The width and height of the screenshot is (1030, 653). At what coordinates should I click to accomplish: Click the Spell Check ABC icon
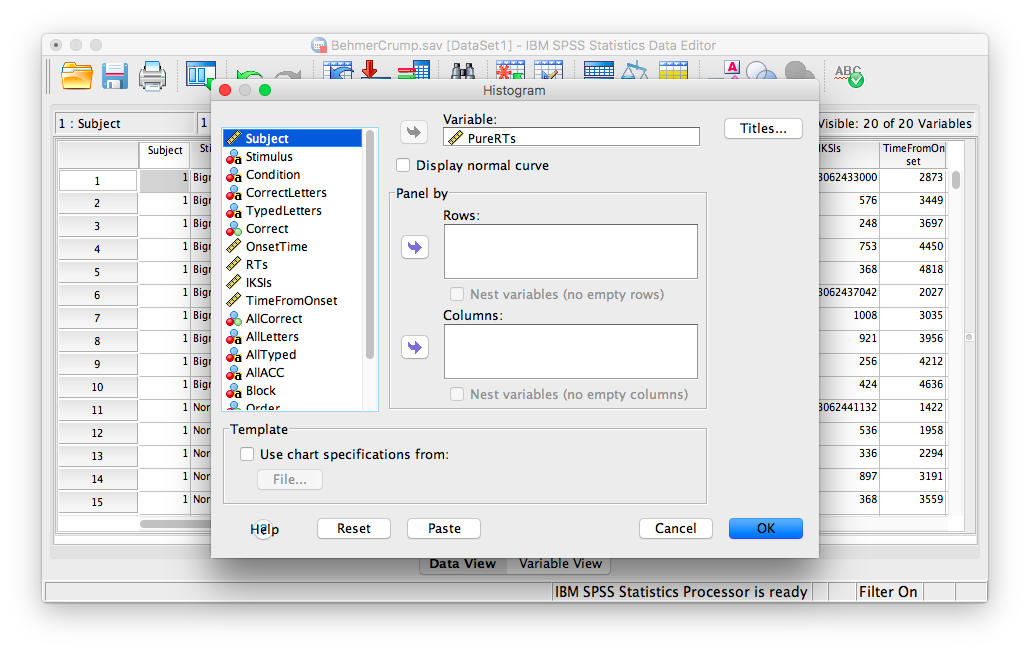848,75
